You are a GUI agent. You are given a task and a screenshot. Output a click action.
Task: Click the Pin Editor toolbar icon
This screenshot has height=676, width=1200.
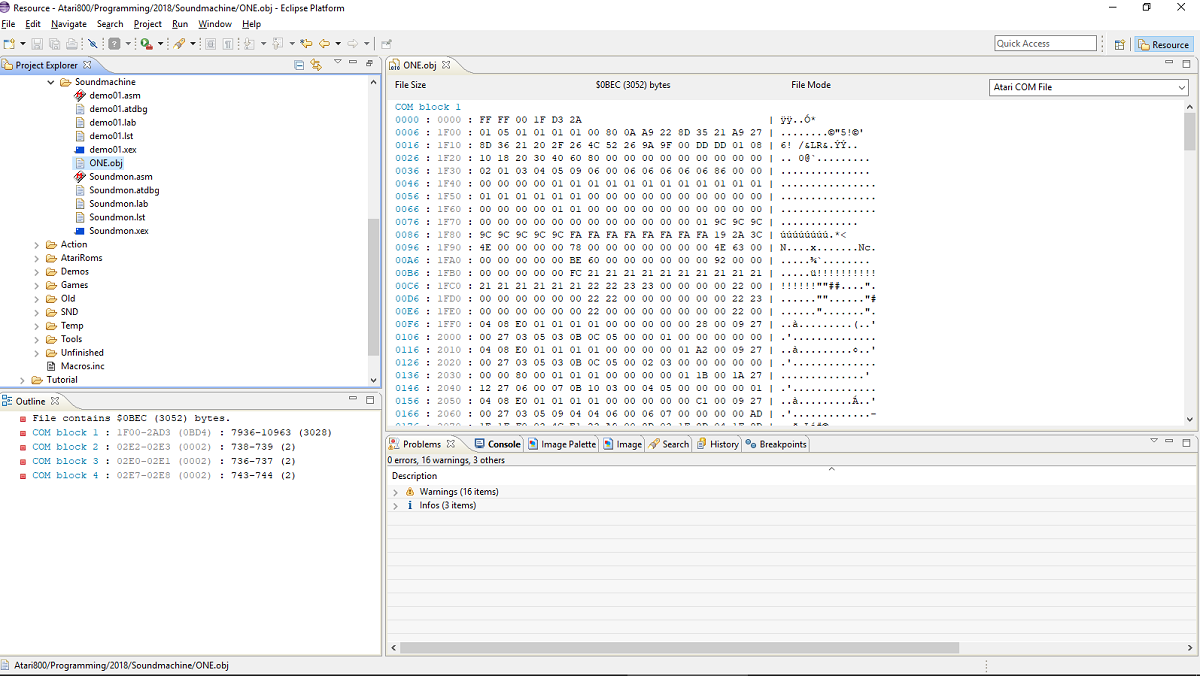386,44
